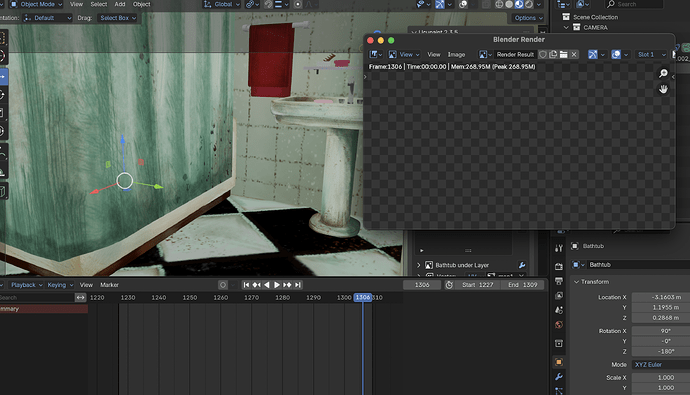Screen dimensions: 690x395
Task: Open the Global transform orientation dropdown
Action: (x=221, y=4)
